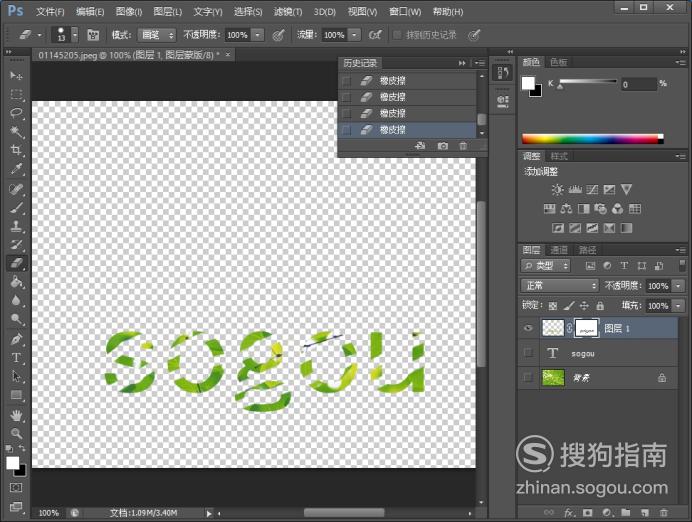The width and height of the screenshot is (692, 522).
Task: Select the Zoom tool
Action: tap(16, 433)
